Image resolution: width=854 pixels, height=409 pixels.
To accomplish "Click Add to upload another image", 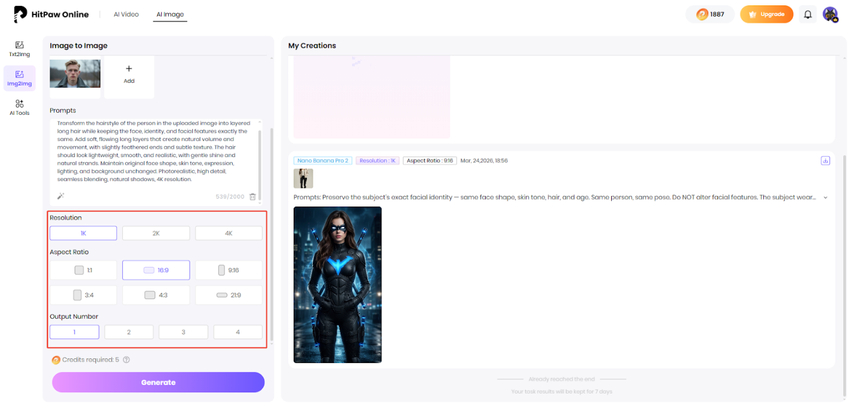I will [x=129, y=74].
